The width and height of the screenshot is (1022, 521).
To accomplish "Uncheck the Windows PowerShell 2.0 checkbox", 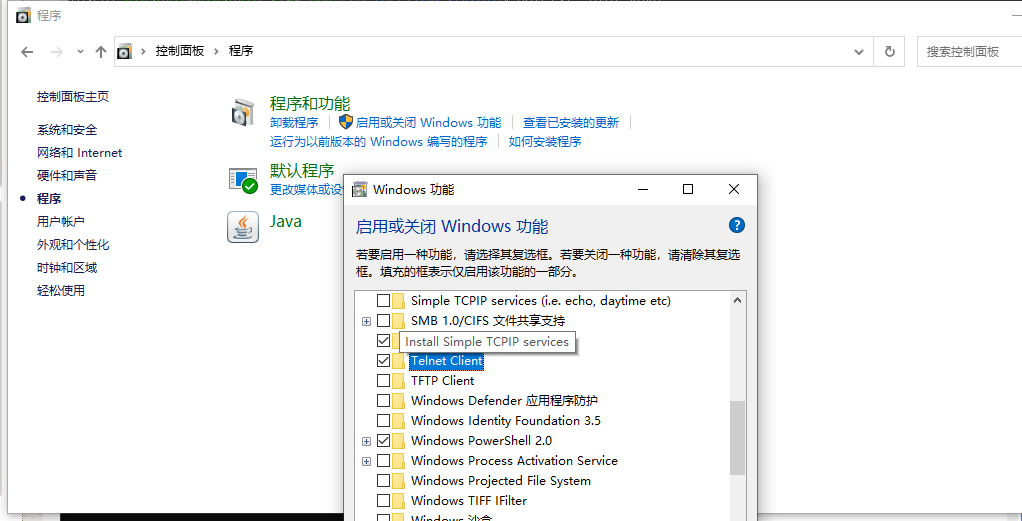I will pos(383,440).
